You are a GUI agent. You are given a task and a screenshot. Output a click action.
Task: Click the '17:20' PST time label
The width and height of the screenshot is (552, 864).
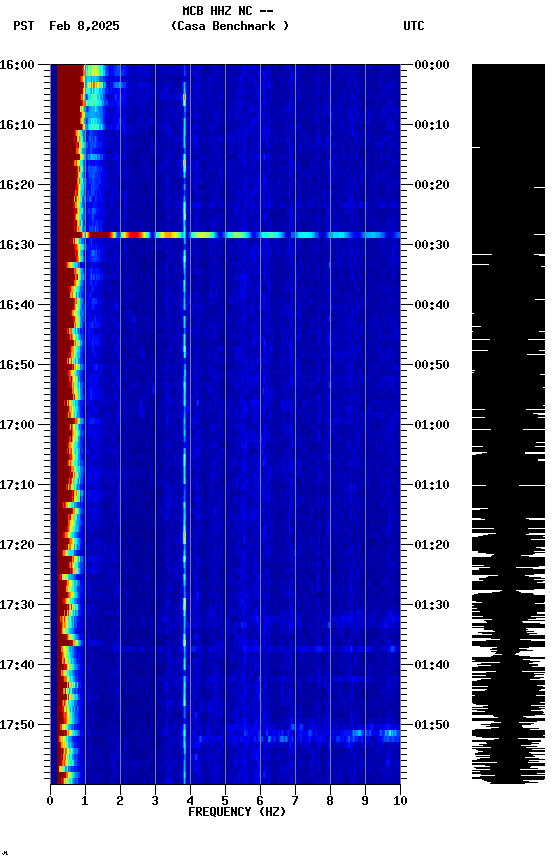17,546
